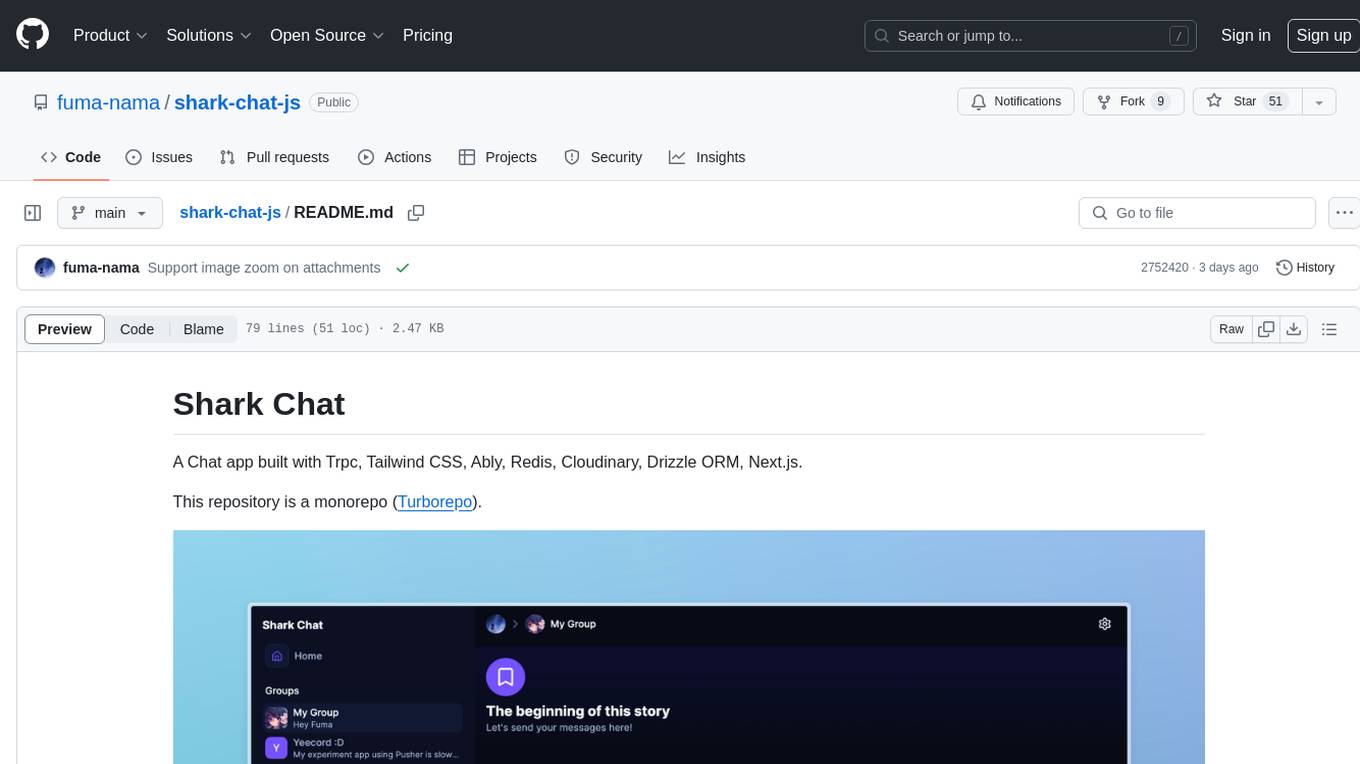
Task: Copy raw file contents
Action: (x=1266, y=329)
